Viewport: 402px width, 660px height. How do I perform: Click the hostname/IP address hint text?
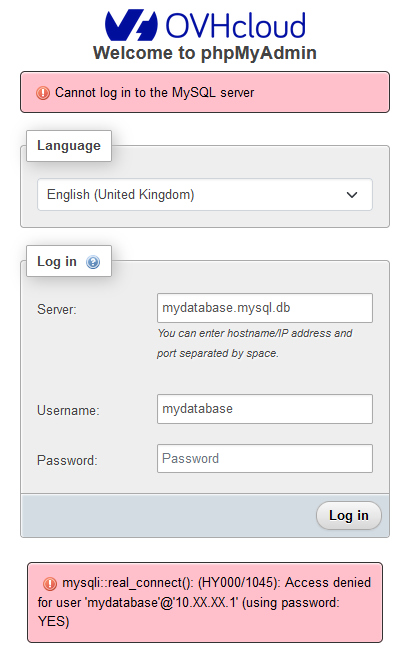tap(255, 343)
